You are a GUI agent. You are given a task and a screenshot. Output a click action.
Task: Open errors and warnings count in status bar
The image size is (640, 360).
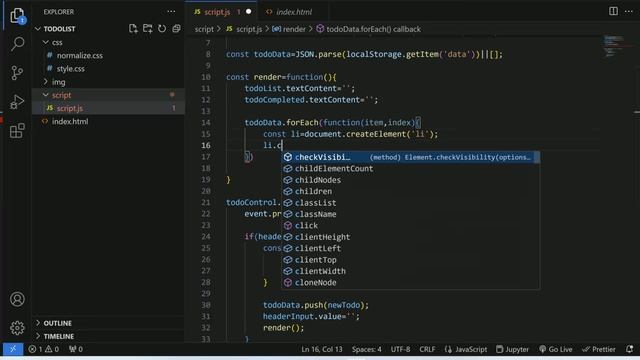point(44,349)
